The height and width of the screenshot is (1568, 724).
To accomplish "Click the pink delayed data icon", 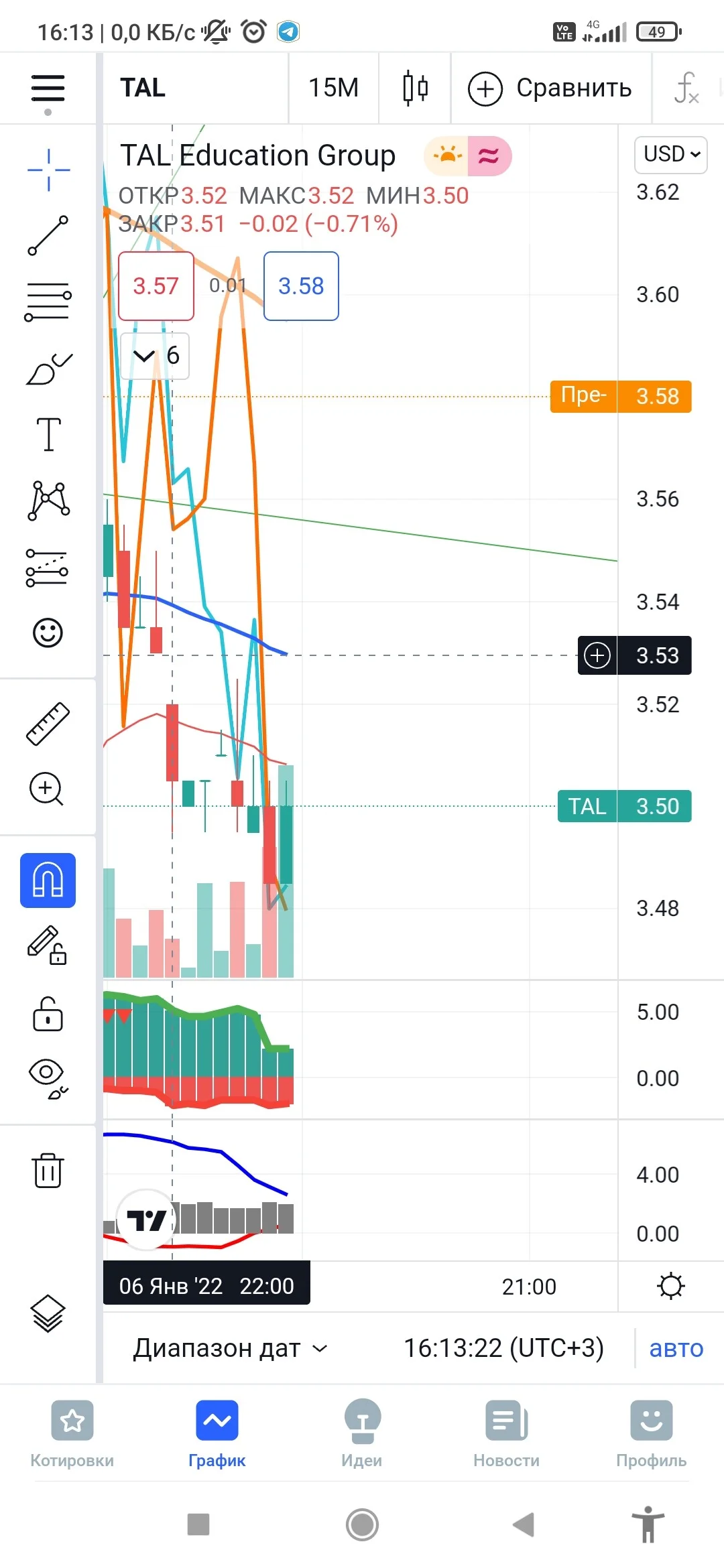I will coord(489,156).
